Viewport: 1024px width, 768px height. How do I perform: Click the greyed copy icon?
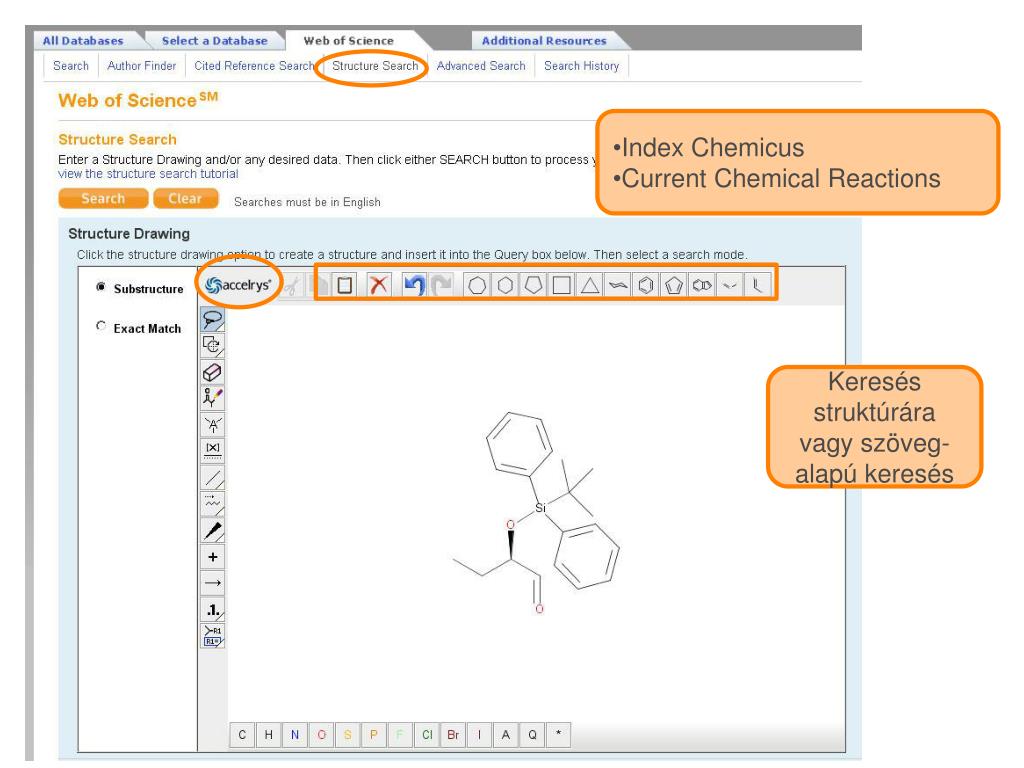[320, 285]
